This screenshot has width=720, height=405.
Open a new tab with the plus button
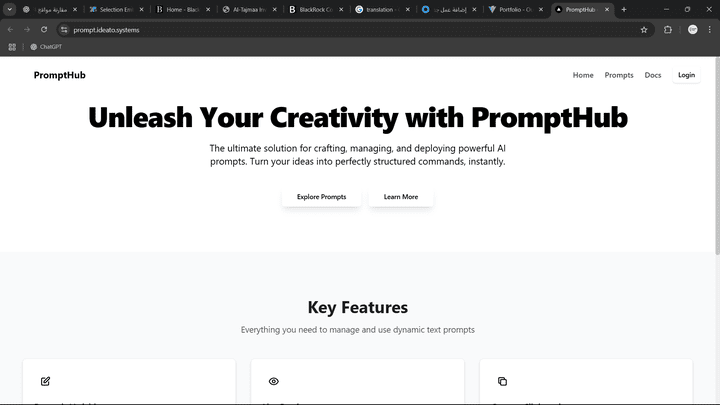point(624,9)
